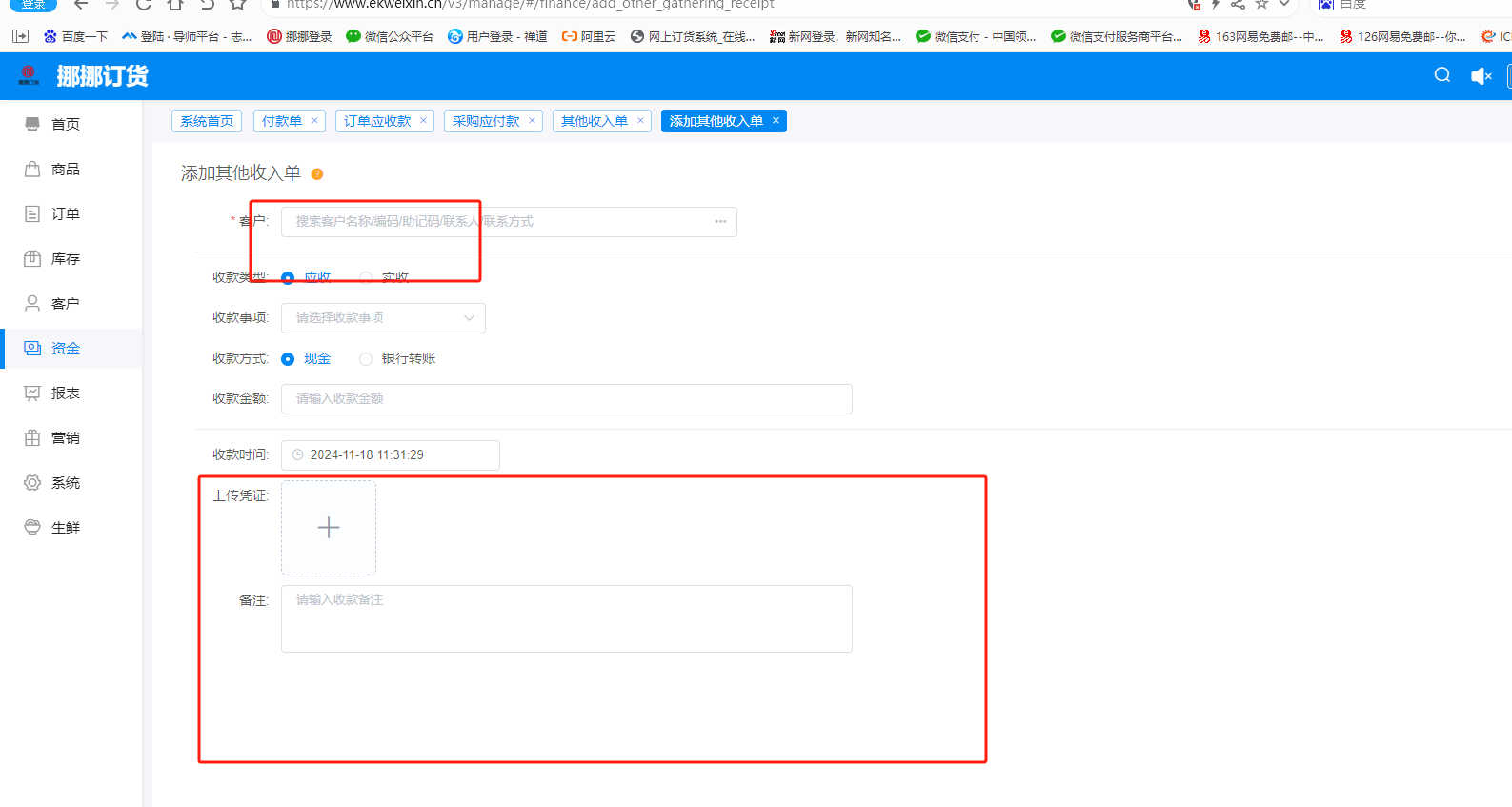1512x807 pixels.
Task: Select 银行转账 payment method
Action: click(366, 359)
